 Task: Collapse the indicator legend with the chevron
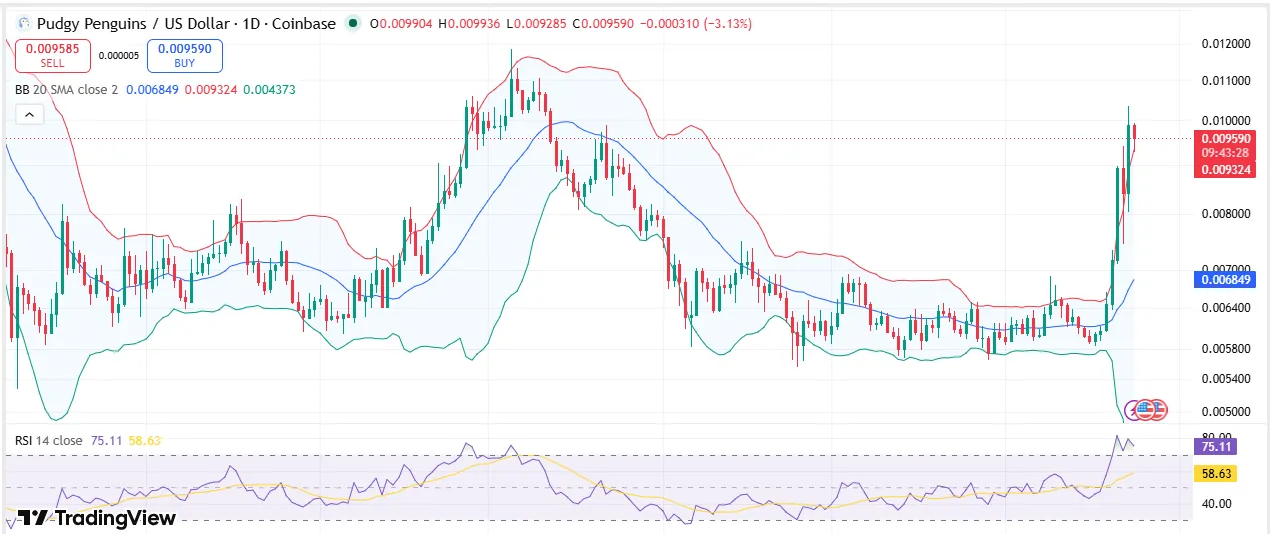29,115
